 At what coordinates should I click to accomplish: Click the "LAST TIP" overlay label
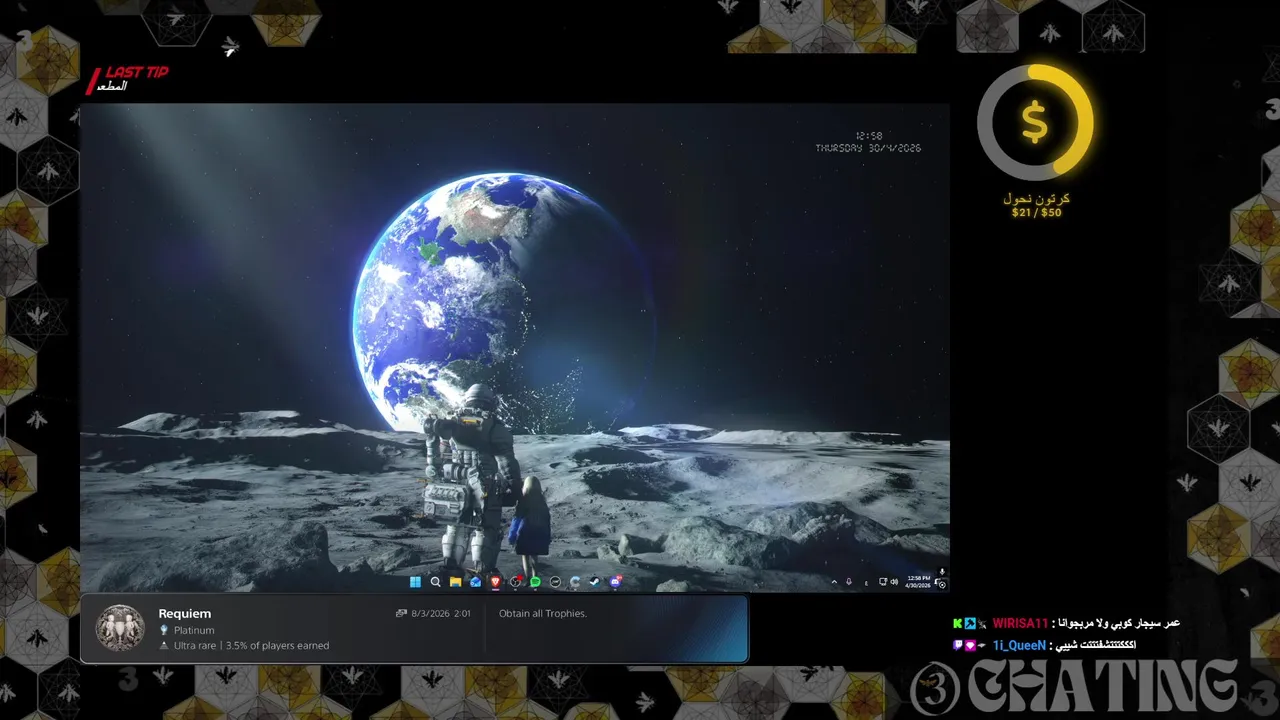[137, 72]
